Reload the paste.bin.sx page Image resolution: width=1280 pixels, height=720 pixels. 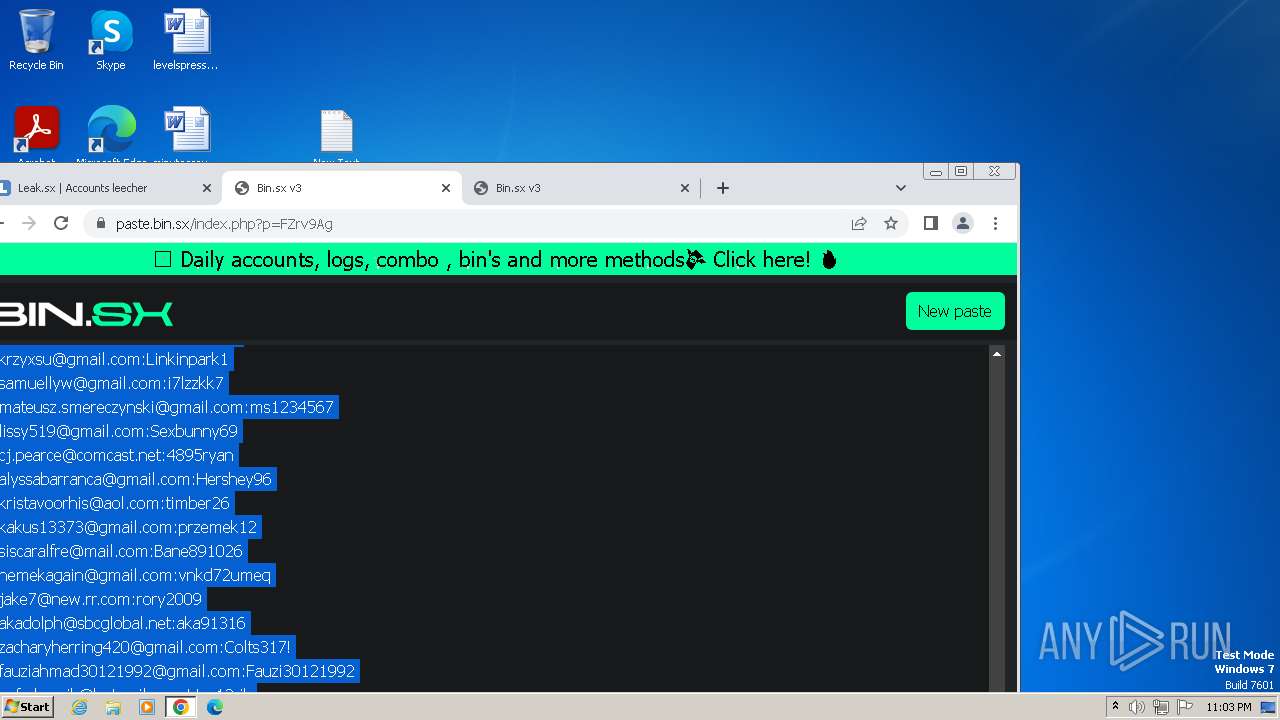click(61, 224)
